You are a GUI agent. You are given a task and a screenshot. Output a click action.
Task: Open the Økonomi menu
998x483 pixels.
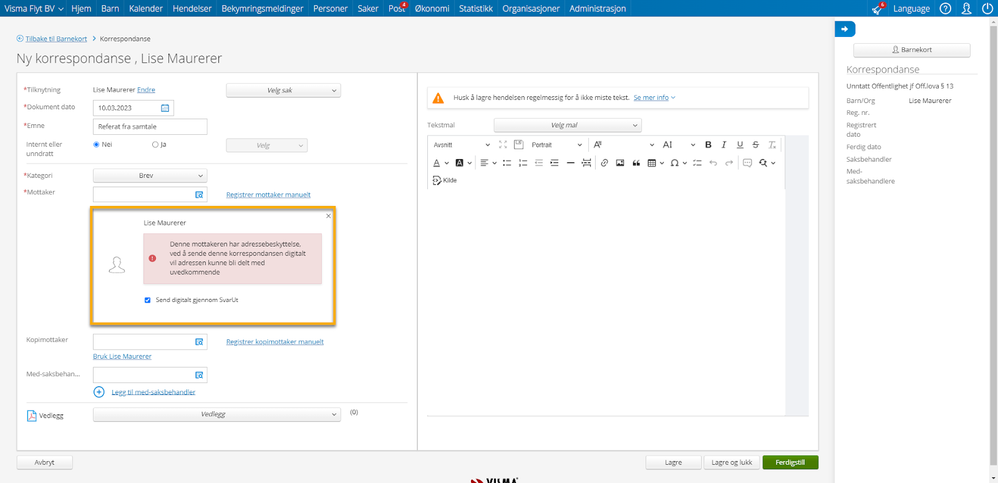click(x=432, y=8)
